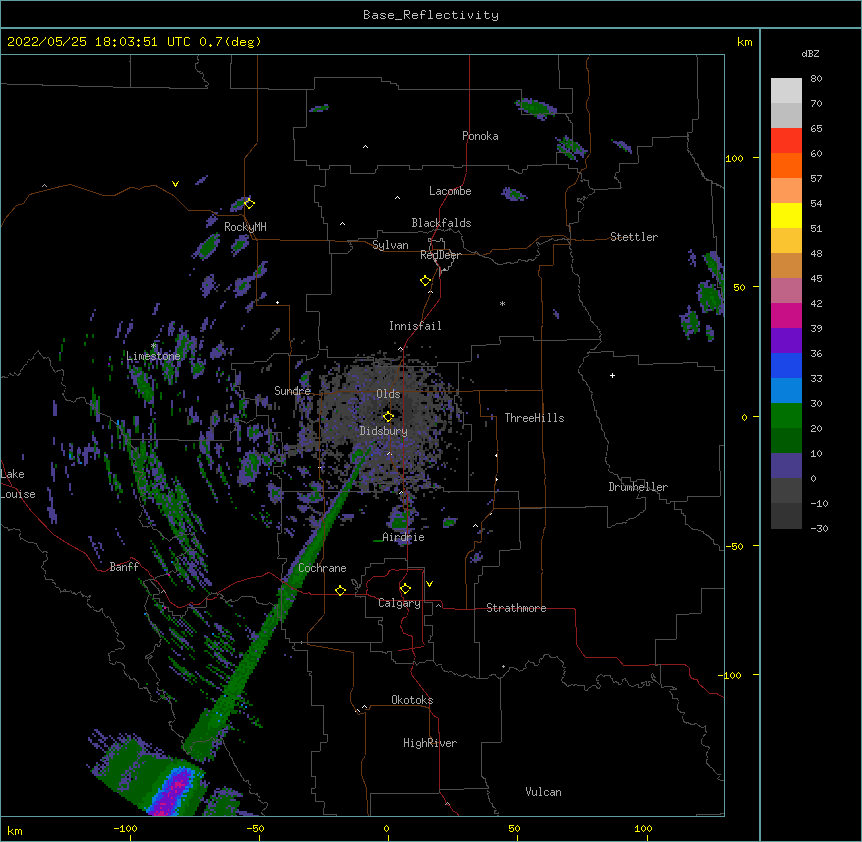Click the yellow radar marker near Didsbury
Screen dimensions: 862x842
click(388, 416)
